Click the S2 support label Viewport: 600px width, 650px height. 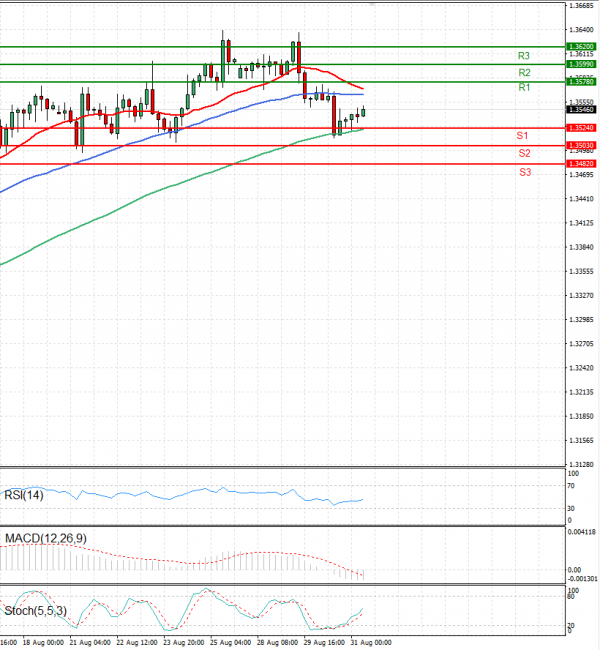click(524, 153)
